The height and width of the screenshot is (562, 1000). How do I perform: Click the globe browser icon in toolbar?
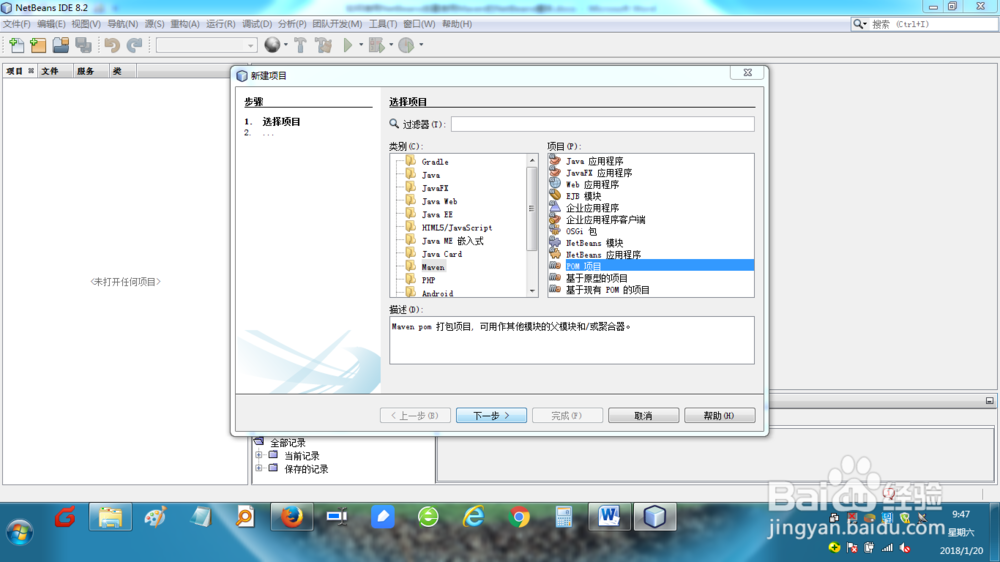(272, 45)
